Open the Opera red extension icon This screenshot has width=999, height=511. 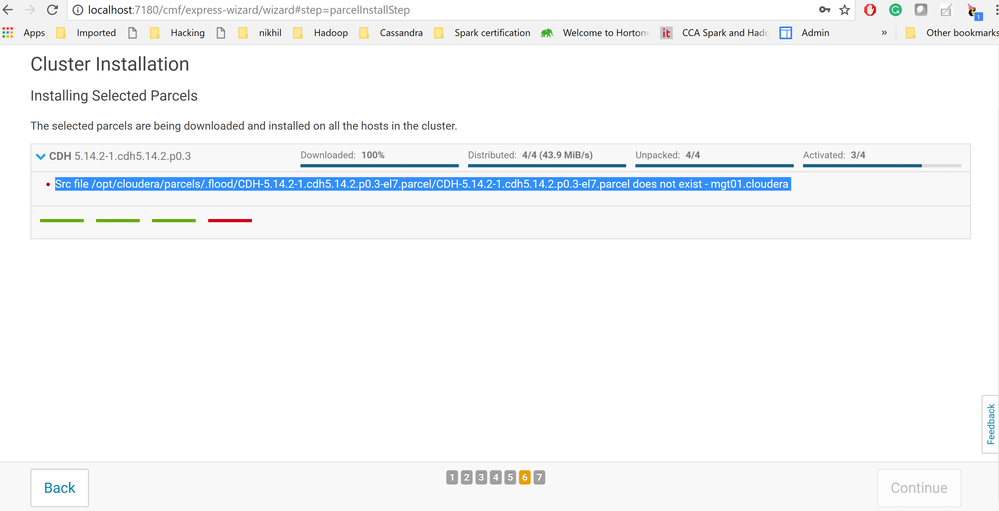870,10
